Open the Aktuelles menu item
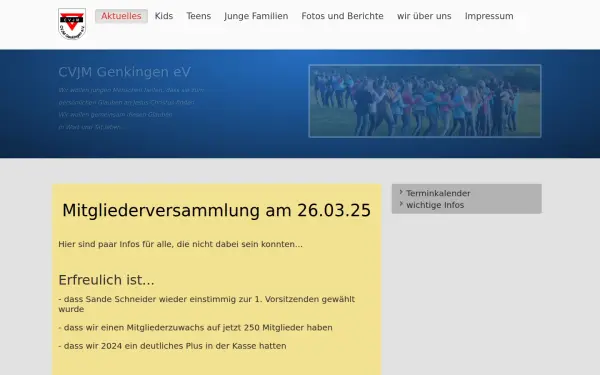This screenshot has height=375, width=600. pyautogui.click(x=121, y=16)
